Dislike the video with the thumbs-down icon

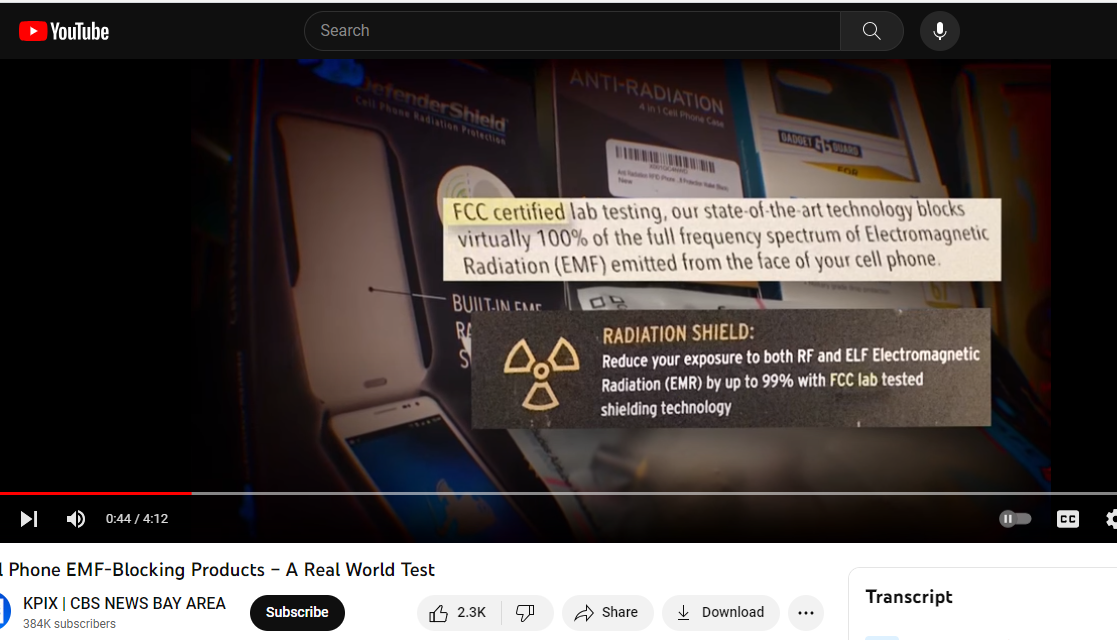click(527, 612)
